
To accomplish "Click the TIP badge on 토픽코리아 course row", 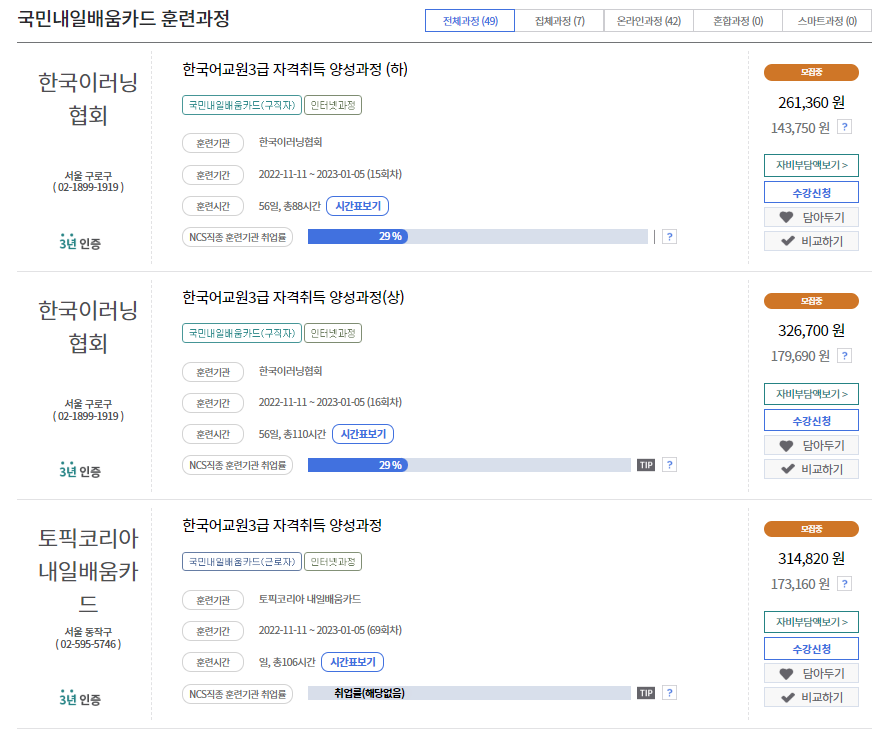I will pyautogui.click(x=646, y=693).
